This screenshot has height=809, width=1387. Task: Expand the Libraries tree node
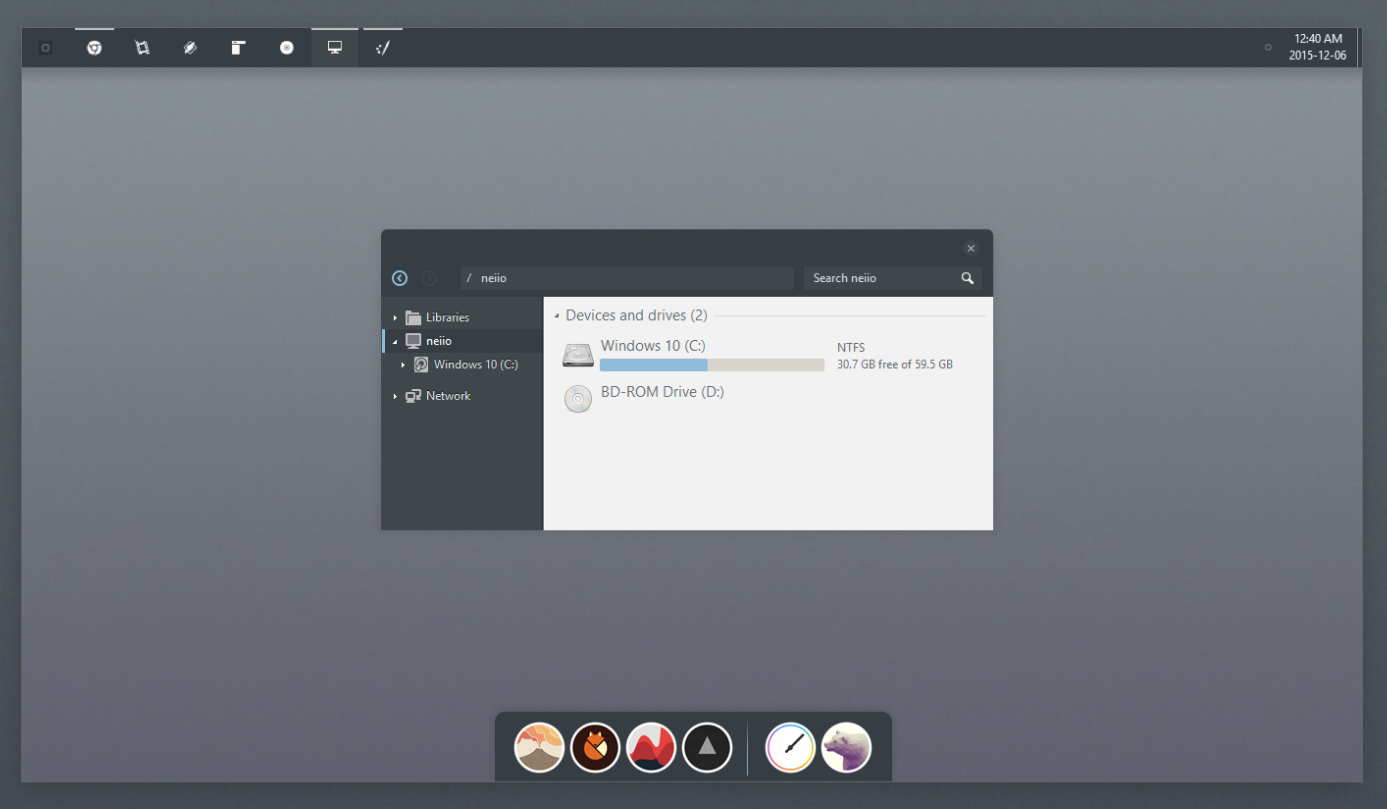[x=395, y=318]
